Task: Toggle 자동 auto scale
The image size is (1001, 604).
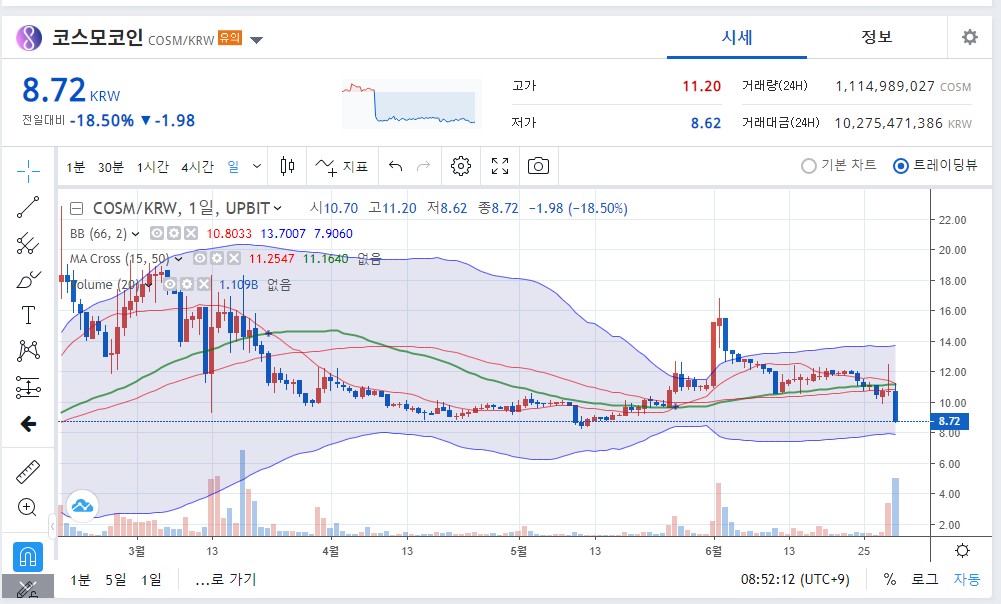Action: click(967, 579)
